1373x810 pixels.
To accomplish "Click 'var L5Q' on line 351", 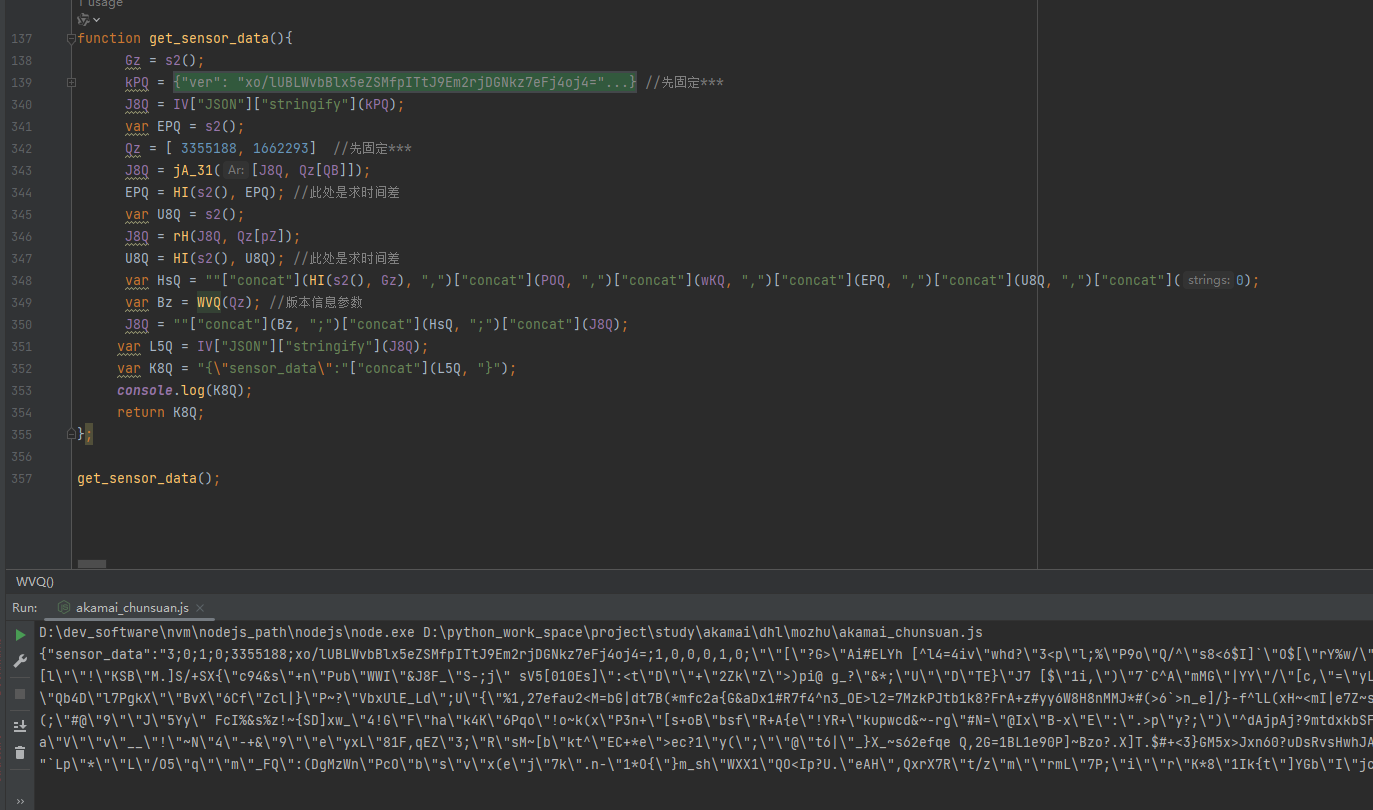I will [144, 347].
